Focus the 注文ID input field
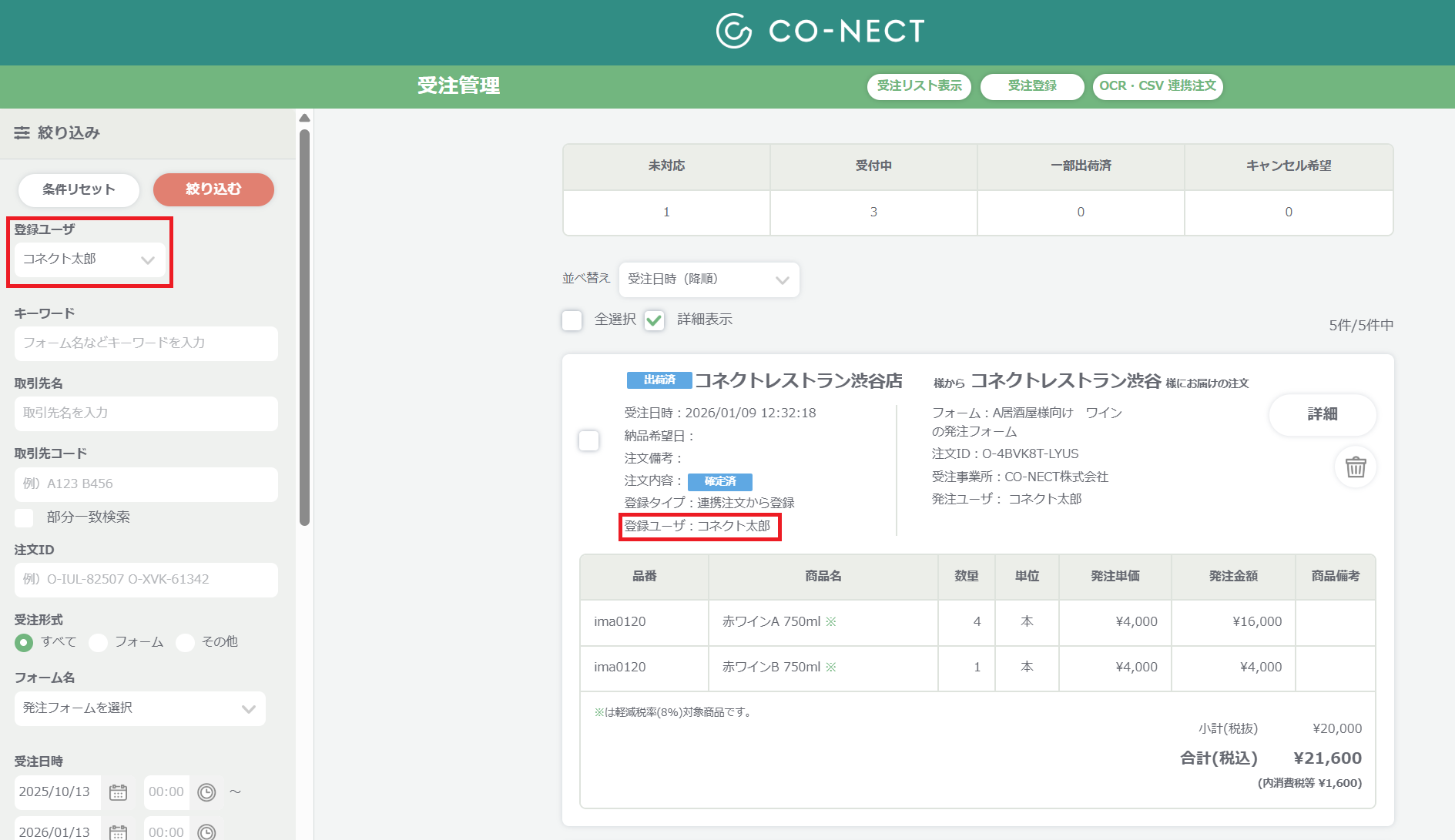The height and width of the screenshot is (840, 1455). pos(146,580)
